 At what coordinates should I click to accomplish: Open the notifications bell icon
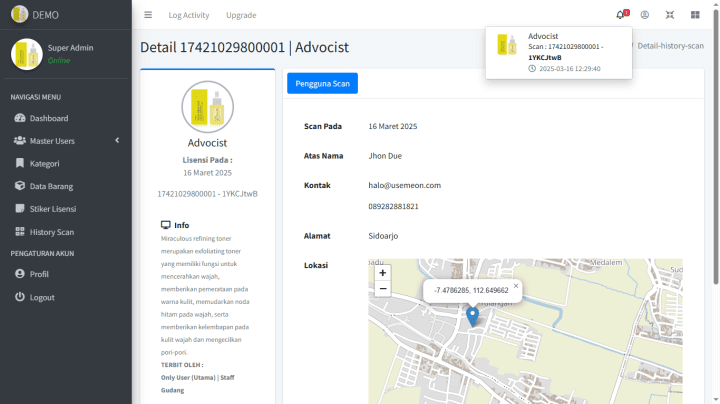pyautogui.click(x=620, y=15)
